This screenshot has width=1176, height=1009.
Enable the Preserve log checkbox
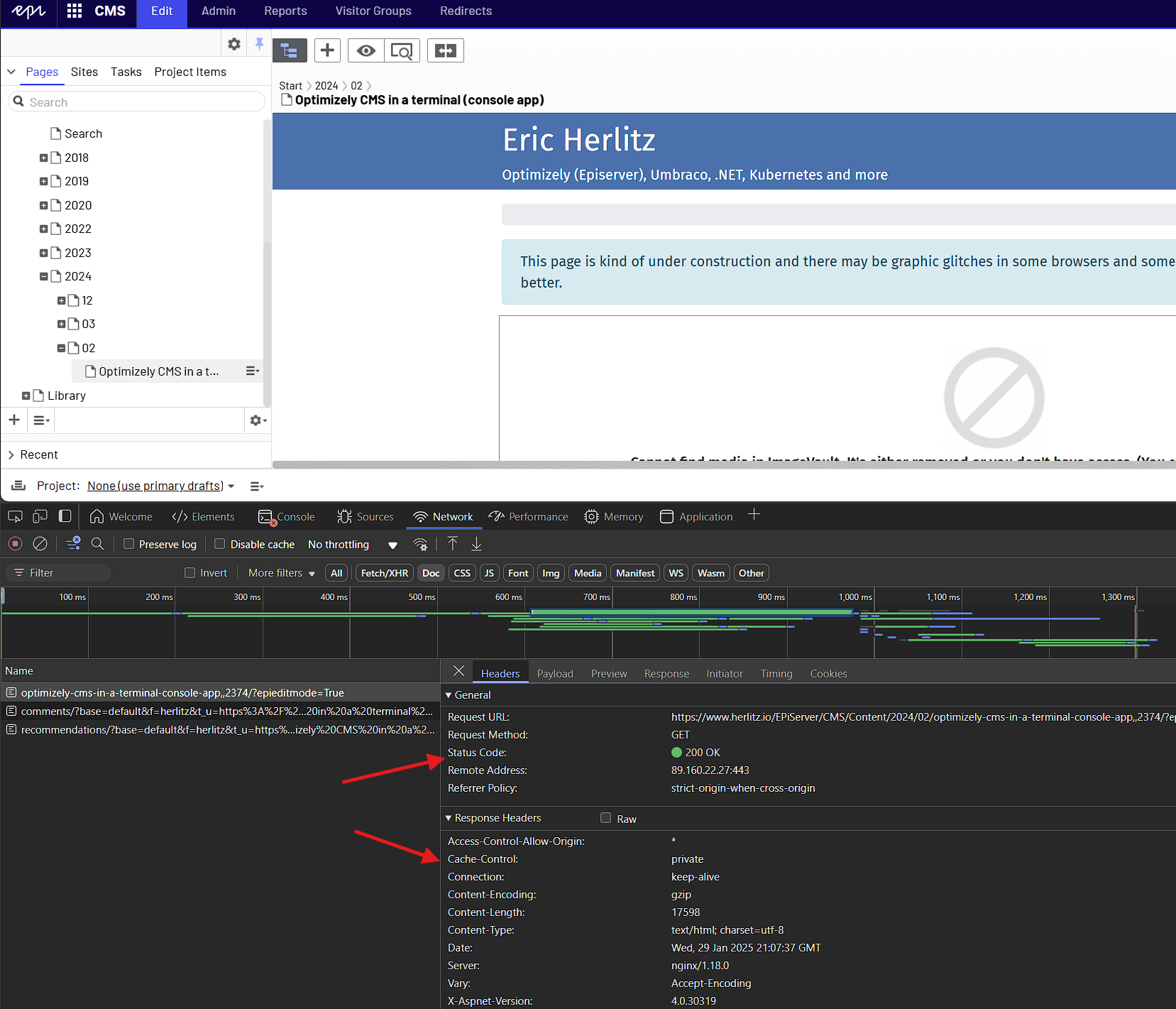[x=129, y=544]
